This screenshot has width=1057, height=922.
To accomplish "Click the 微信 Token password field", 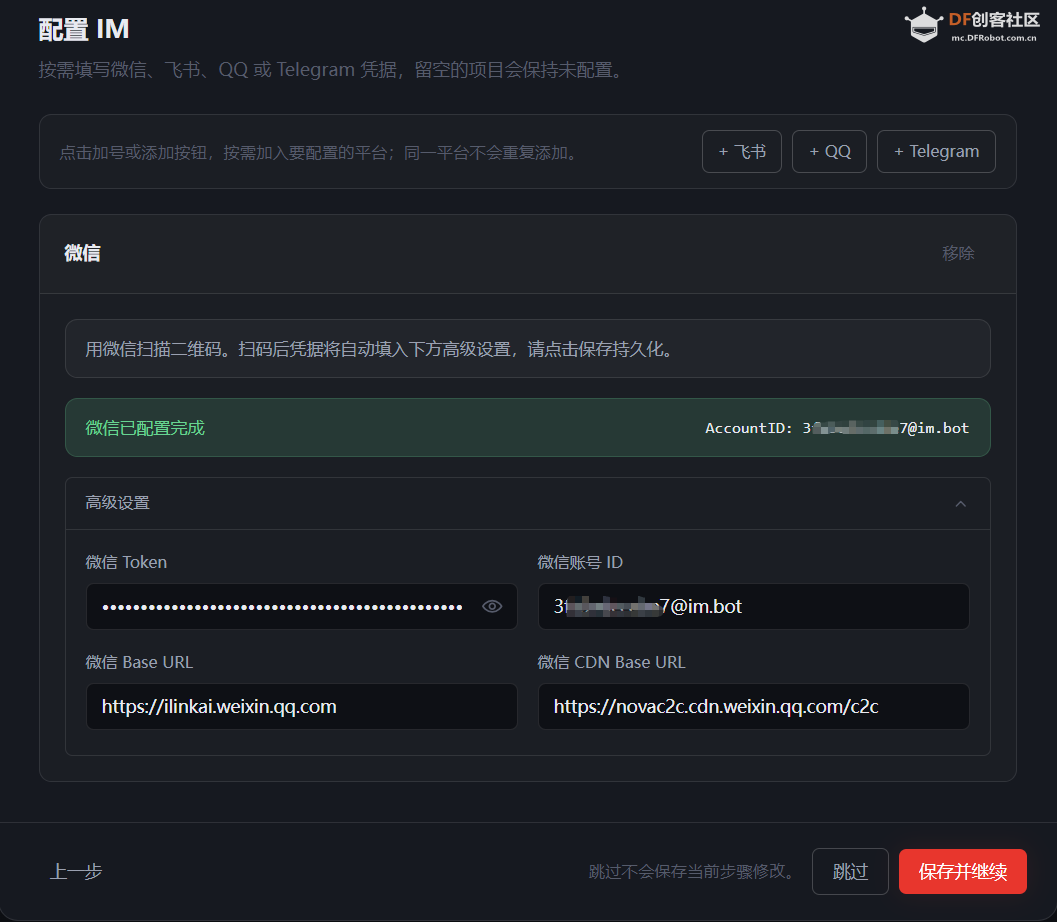I will pyautogui.click(x=301, y=607).
